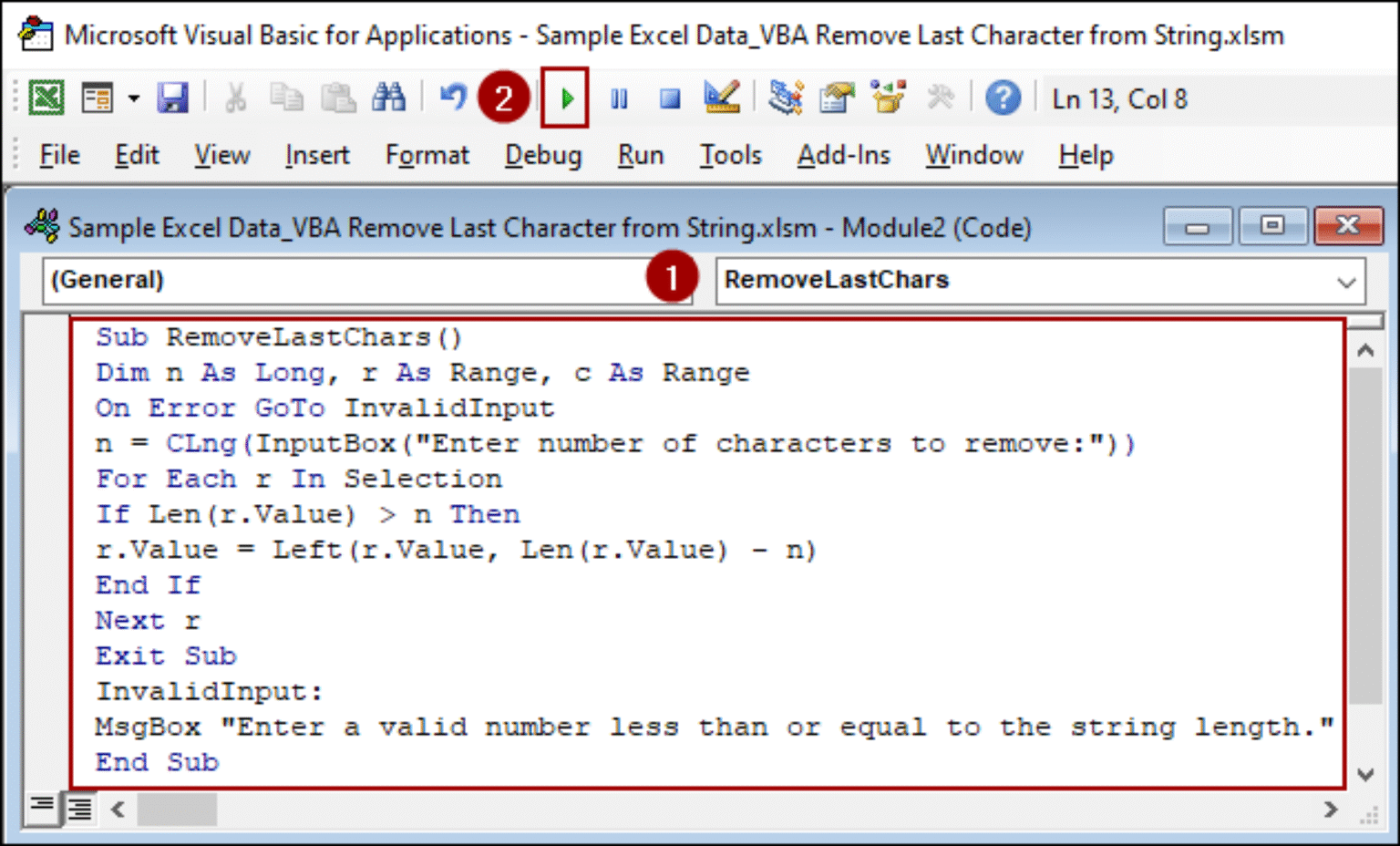Switch to Procedure View at bottom left

(x=42, y=809)
